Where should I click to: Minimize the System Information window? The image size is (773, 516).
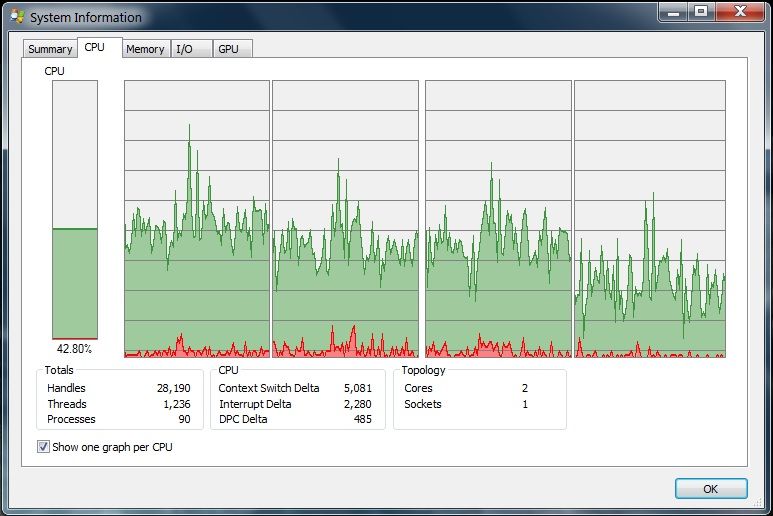click(x=673, y=12)
